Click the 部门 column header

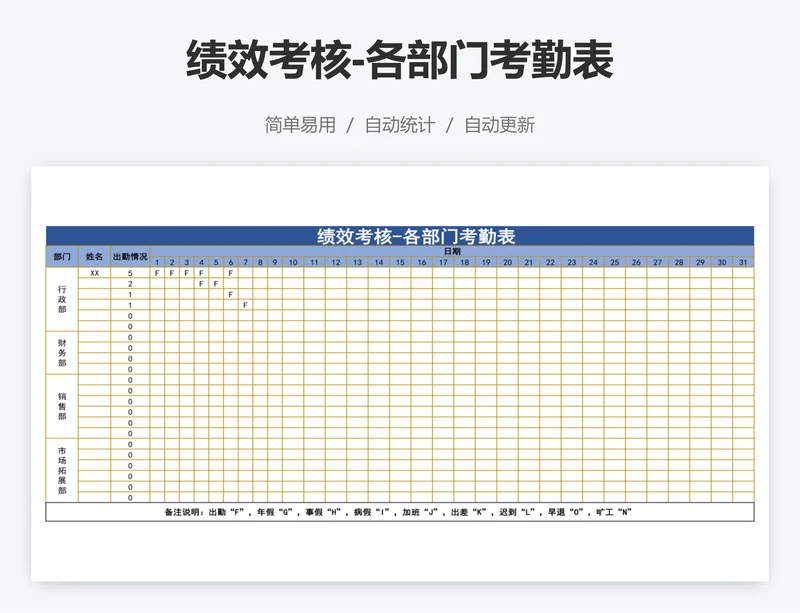tap(62, 257)
